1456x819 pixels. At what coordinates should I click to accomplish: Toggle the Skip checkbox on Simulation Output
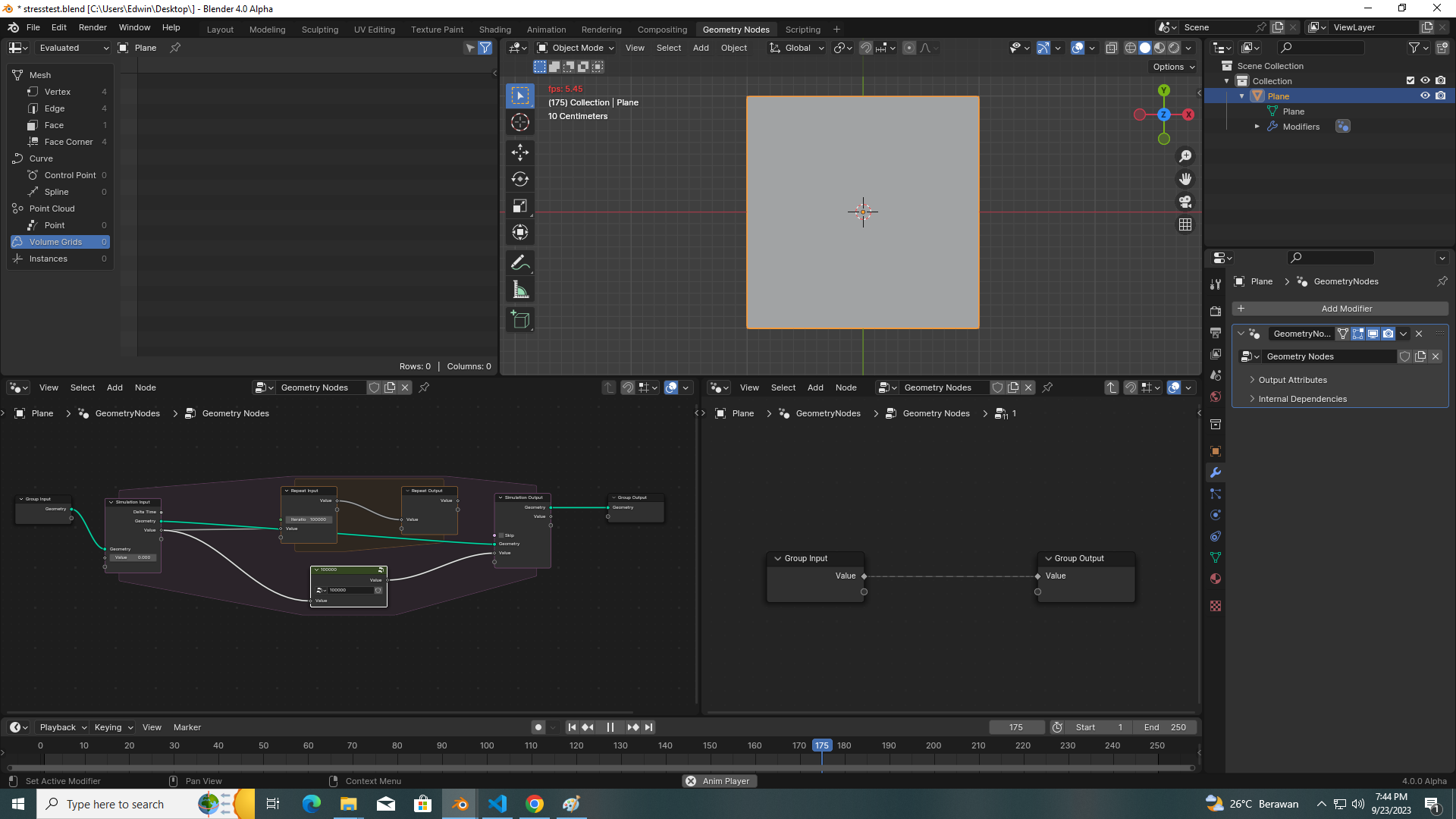(x=501, y=535)
